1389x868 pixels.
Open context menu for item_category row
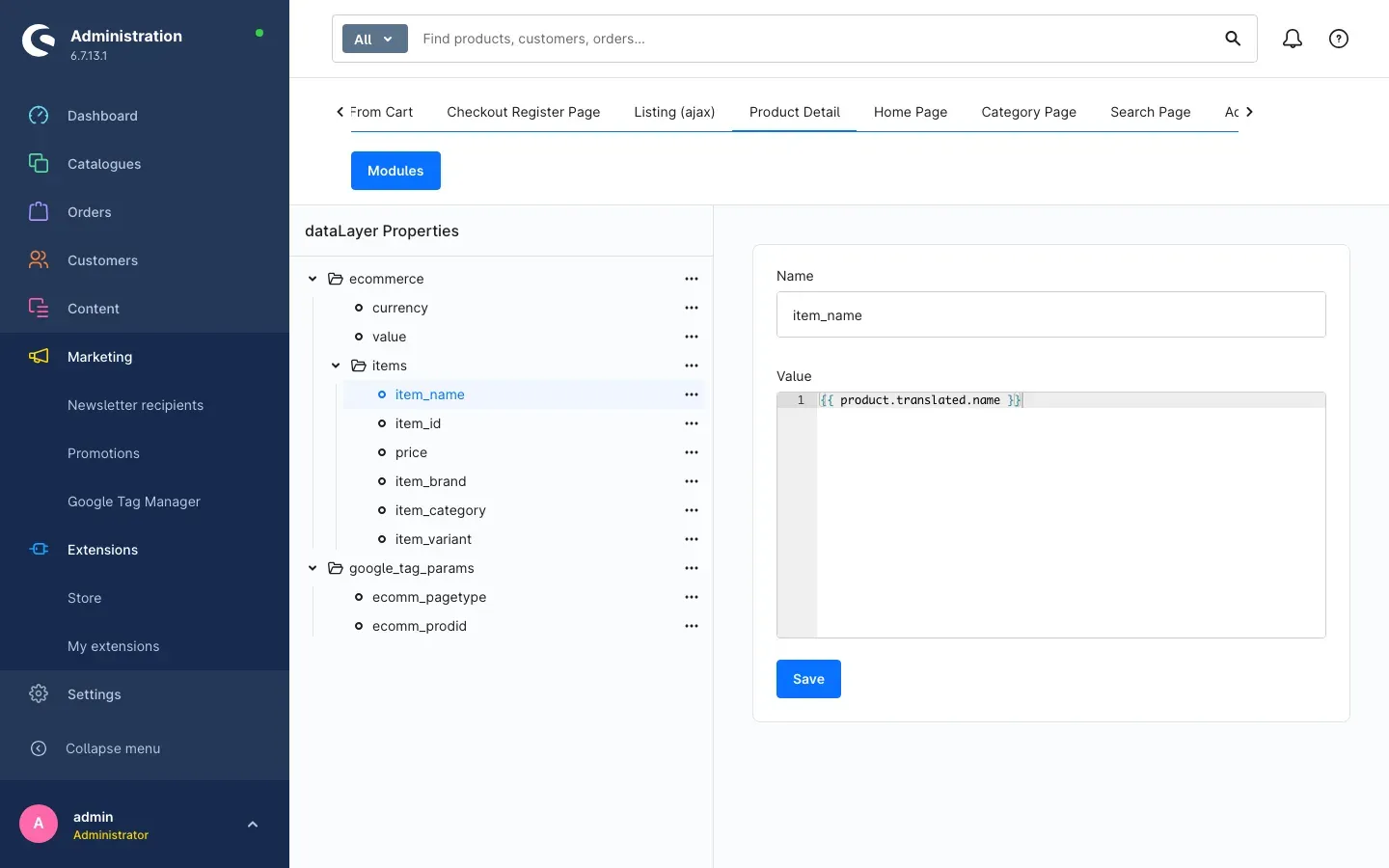[692, 510]
